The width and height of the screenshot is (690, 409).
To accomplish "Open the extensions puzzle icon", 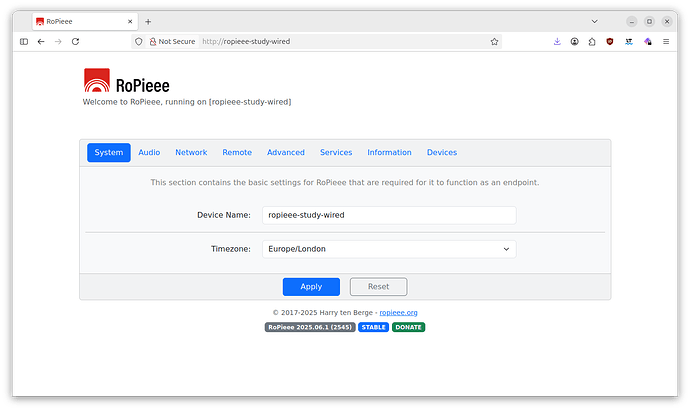I will (x=592, y=41).
